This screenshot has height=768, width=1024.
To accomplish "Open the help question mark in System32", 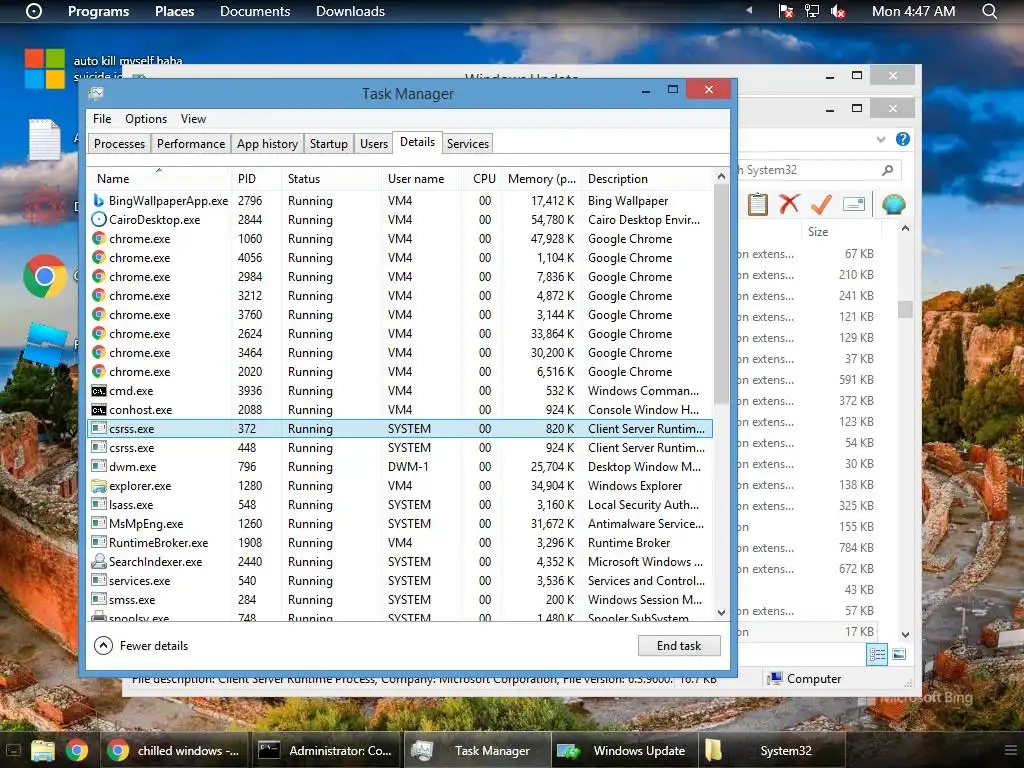I will point(903,139).
